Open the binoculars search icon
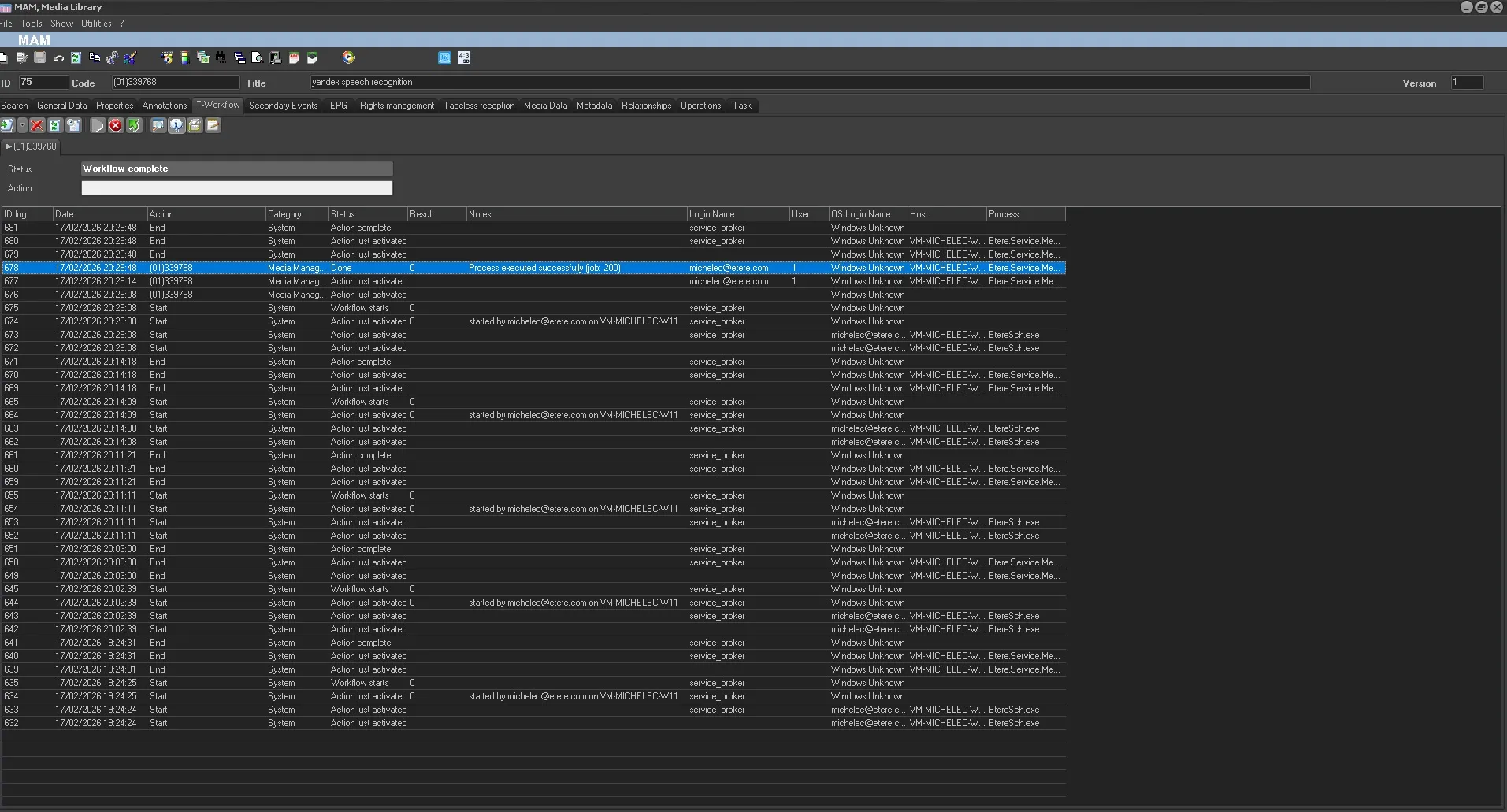The image size is (1507, 812). point(221,57)
